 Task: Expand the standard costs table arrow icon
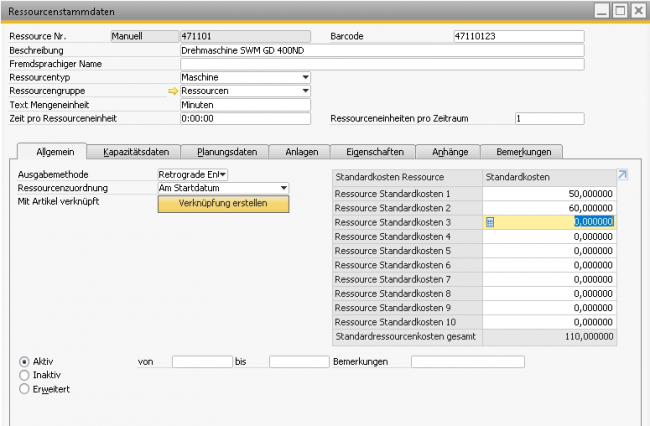click(622, 174)
